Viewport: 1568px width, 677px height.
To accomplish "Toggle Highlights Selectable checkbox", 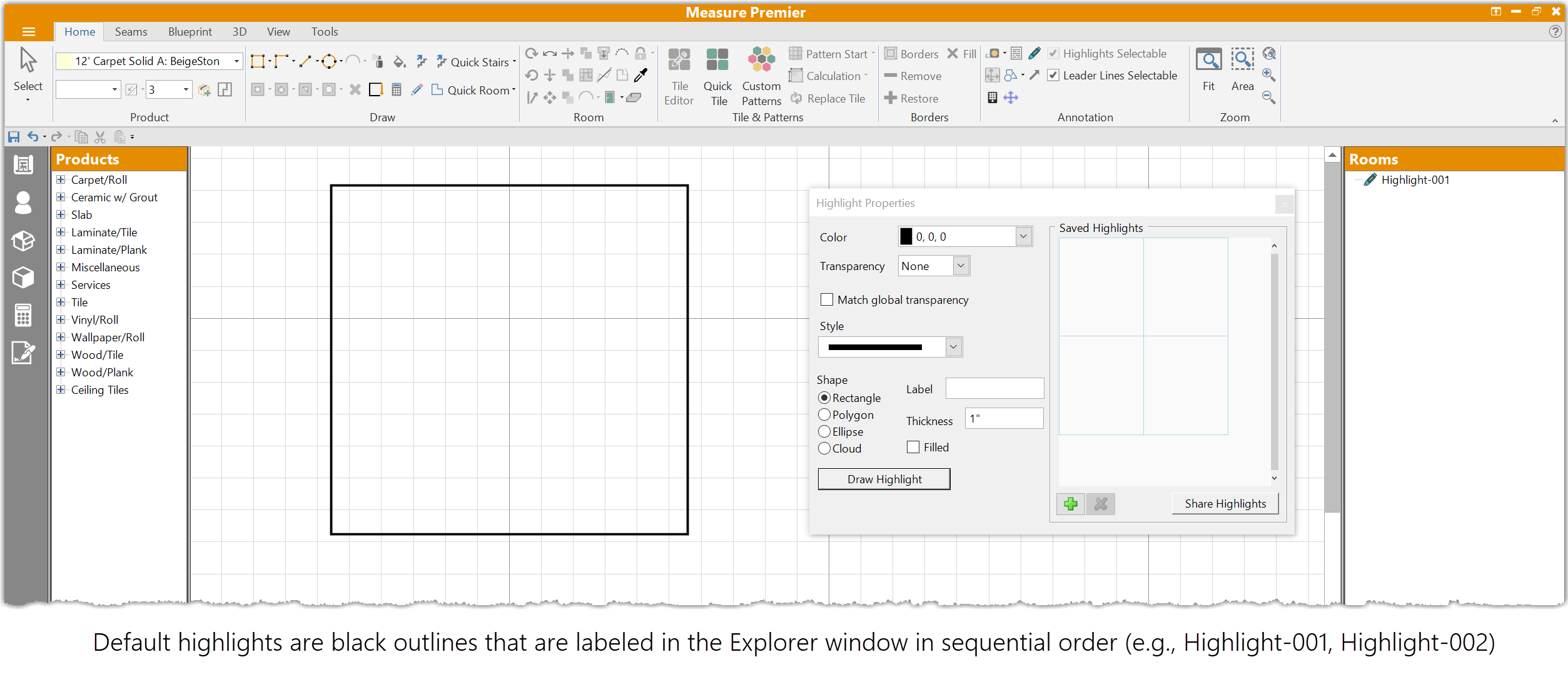I will point(1054,54).
